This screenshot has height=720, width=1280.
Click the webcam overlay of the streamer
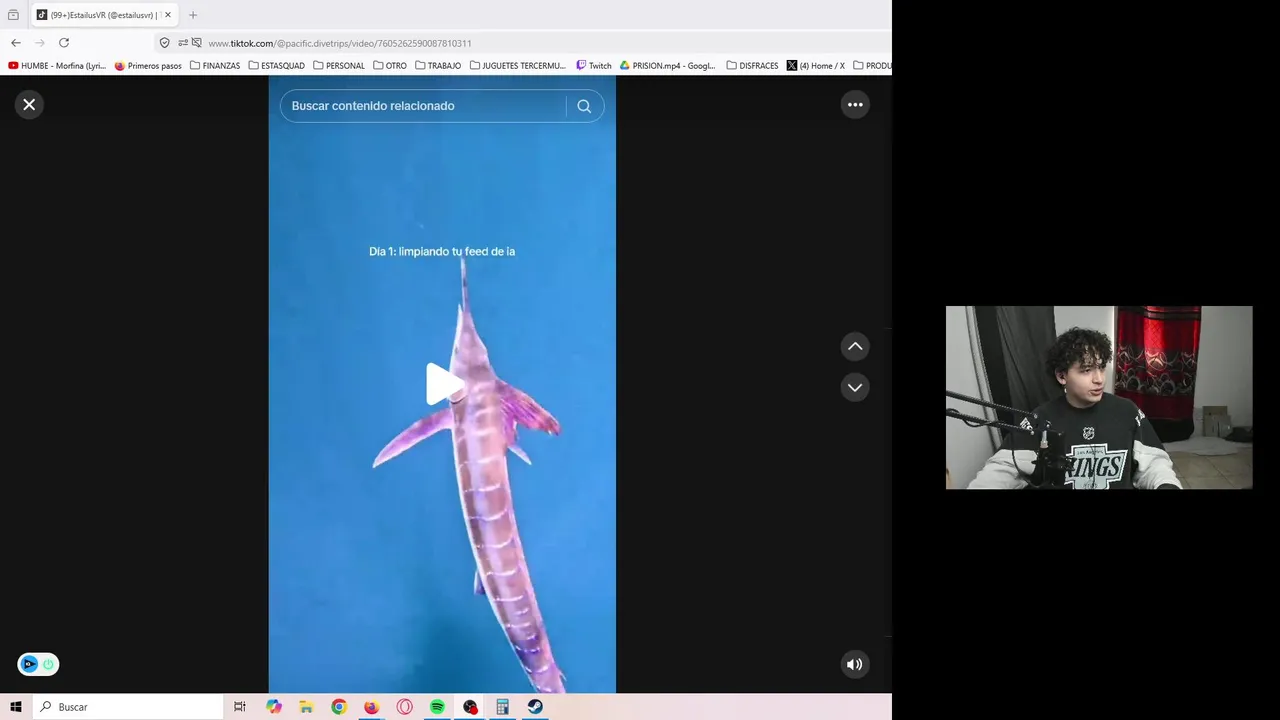1099,398
